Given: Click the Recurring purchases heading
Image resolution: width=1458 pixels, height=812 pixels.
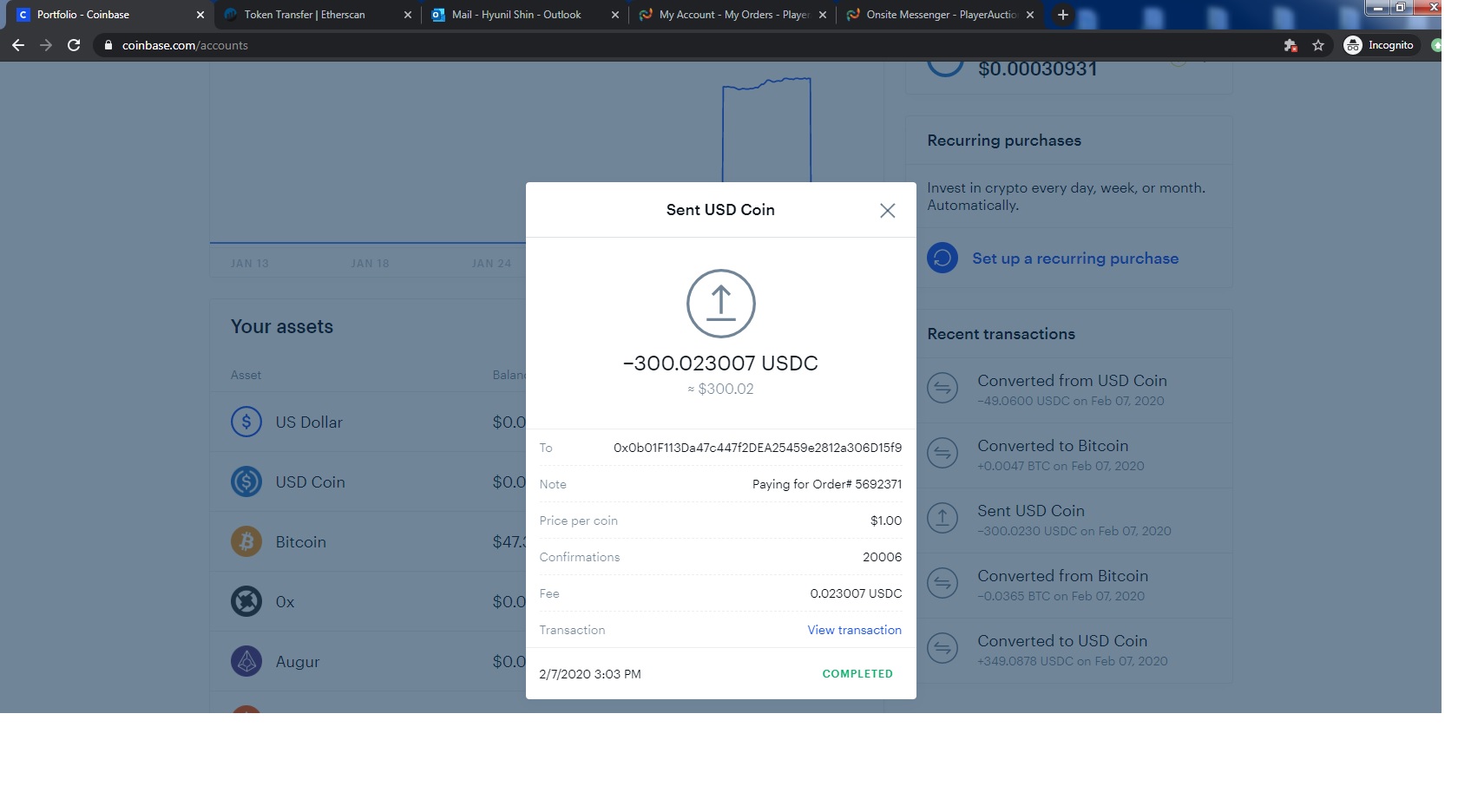Looking at the screenshot, I should tap(1004, 141).
